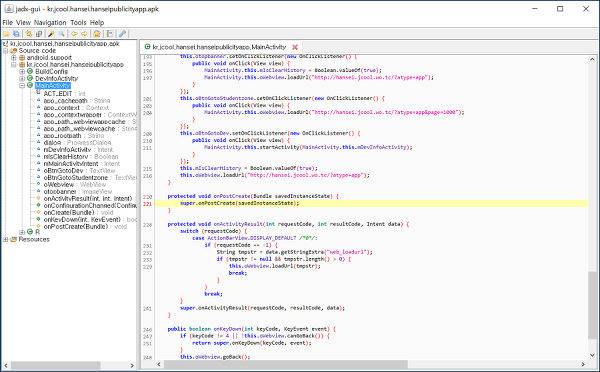Screen dimensions: 600x372
Task: Open the File menu
Action: tap(8, 23)
